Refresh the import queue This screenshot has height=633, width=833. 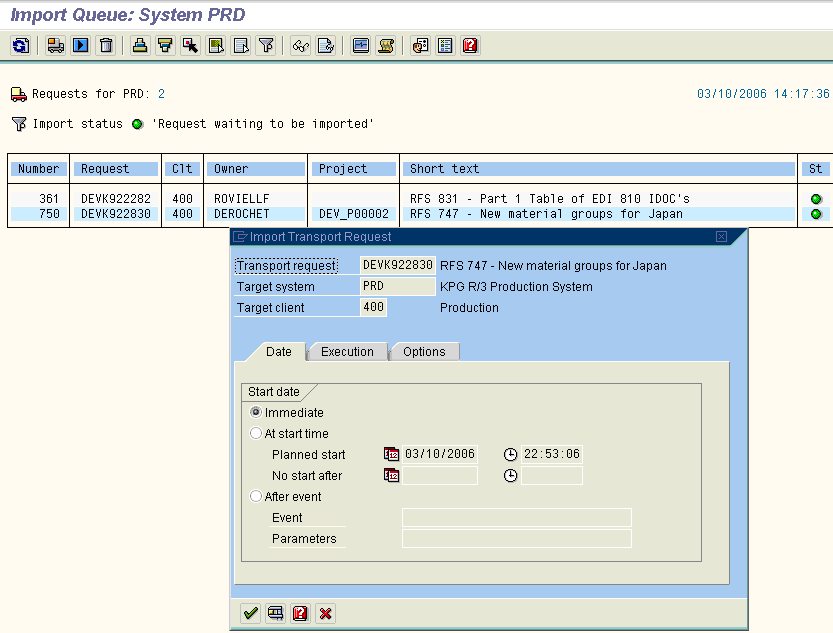coord(21,46)
